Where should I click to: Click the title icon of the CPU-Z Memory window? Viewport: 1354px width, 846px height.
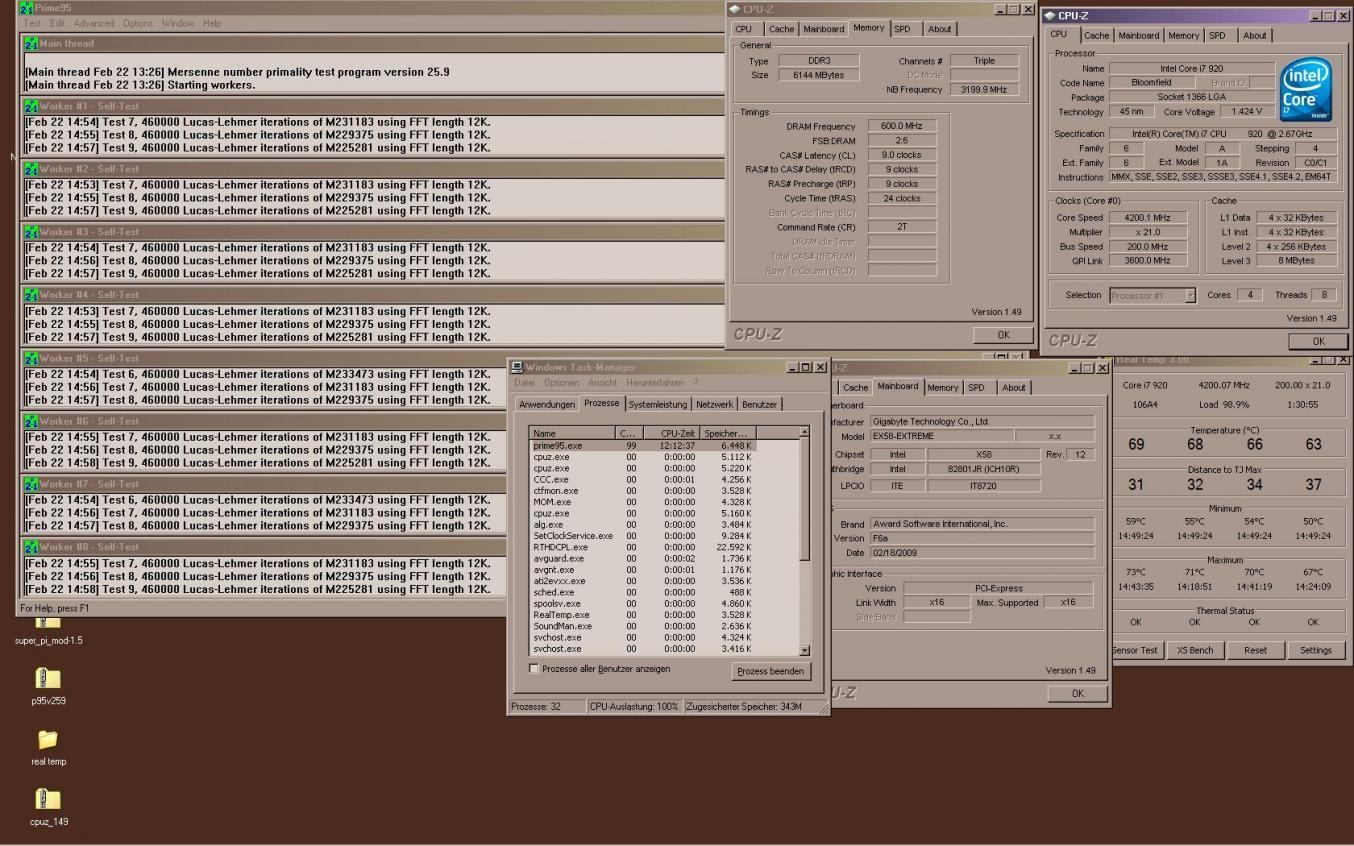(x=735, y=9)
